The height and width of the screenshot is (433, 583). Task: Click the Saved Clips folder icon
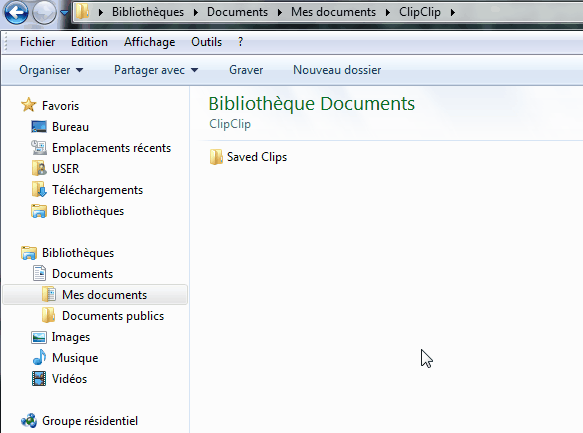[216, 157]
